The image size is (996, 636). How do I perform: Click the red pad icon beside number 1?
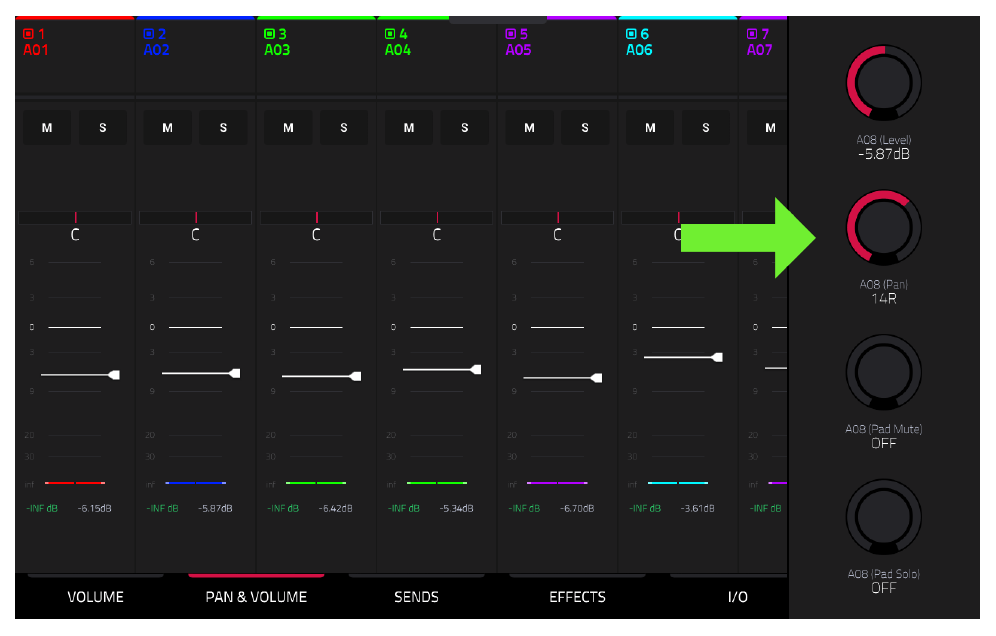click(x=28, y=34)
